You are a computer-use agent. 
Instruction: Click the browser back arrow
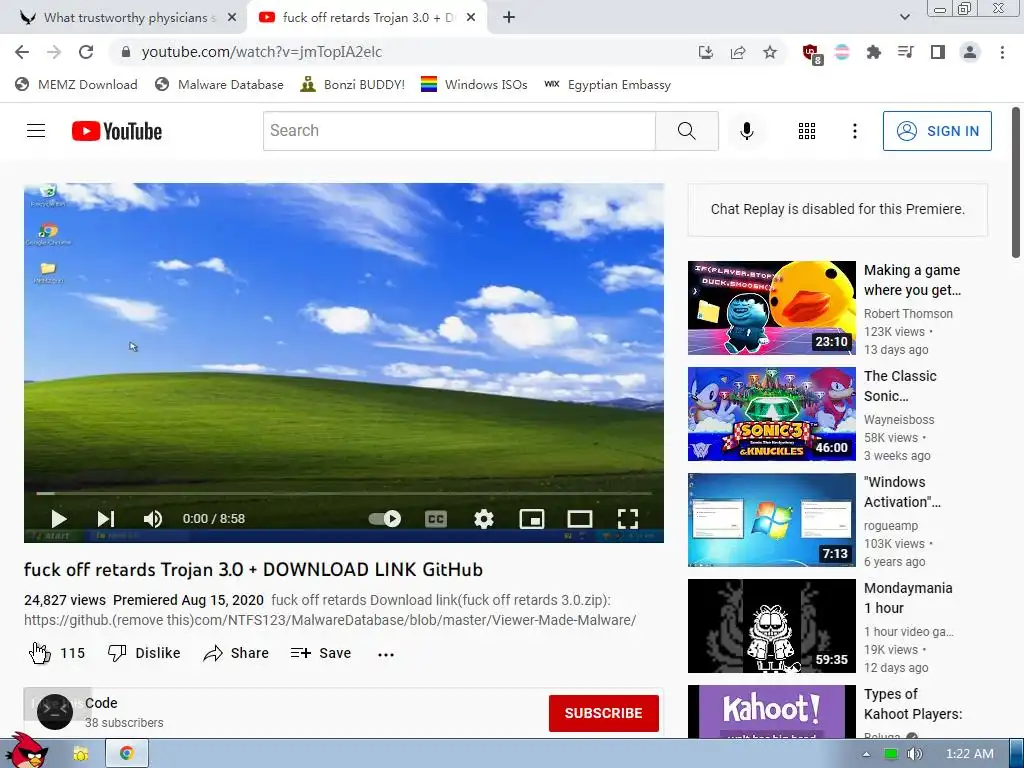pos(22,52)
